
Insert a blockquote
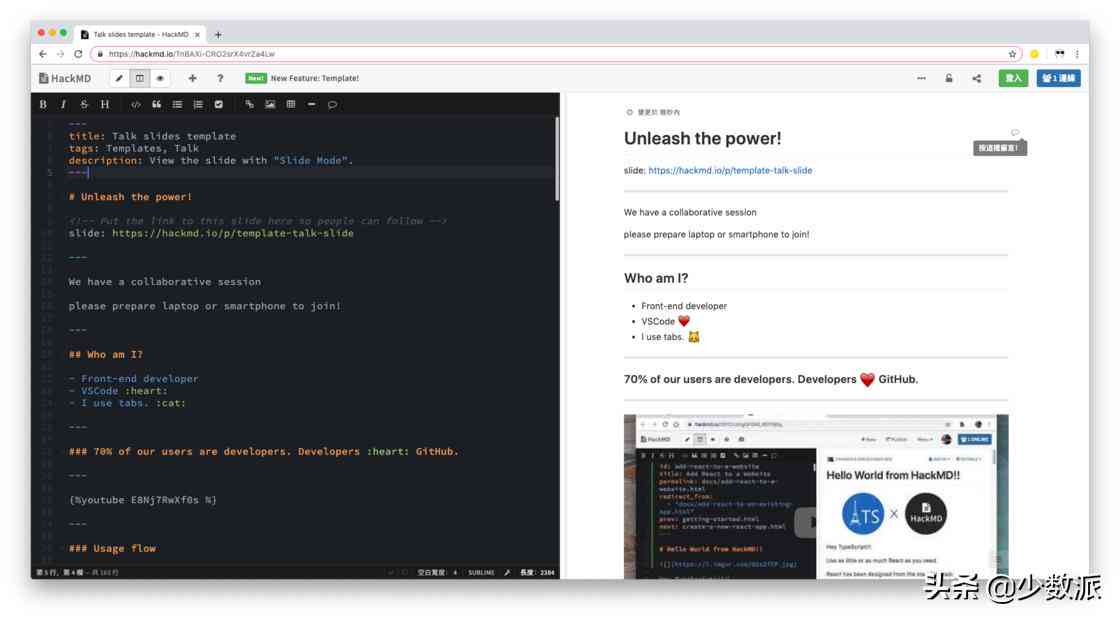(x=156, y=104)
